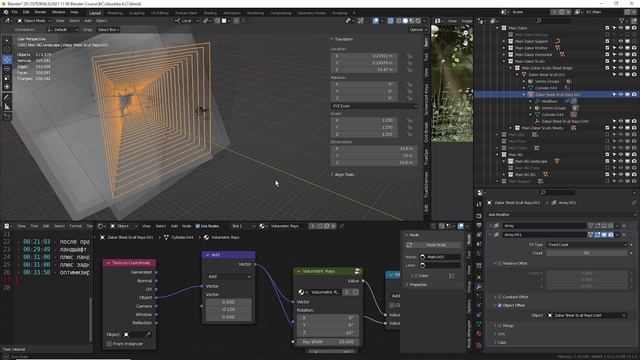Switch to the Modeling workspace tab
The width and height of the screenshot is (640, 360).
pos(115,13)
